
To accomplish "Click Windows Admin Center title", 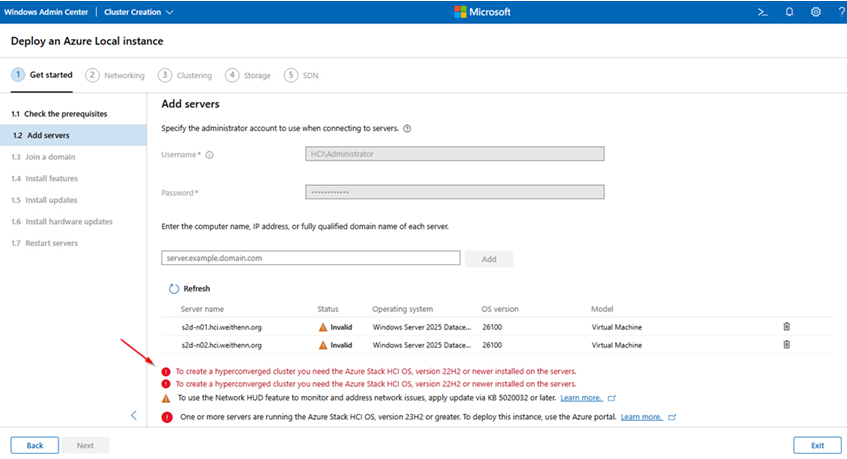I will tap(49, 12).
